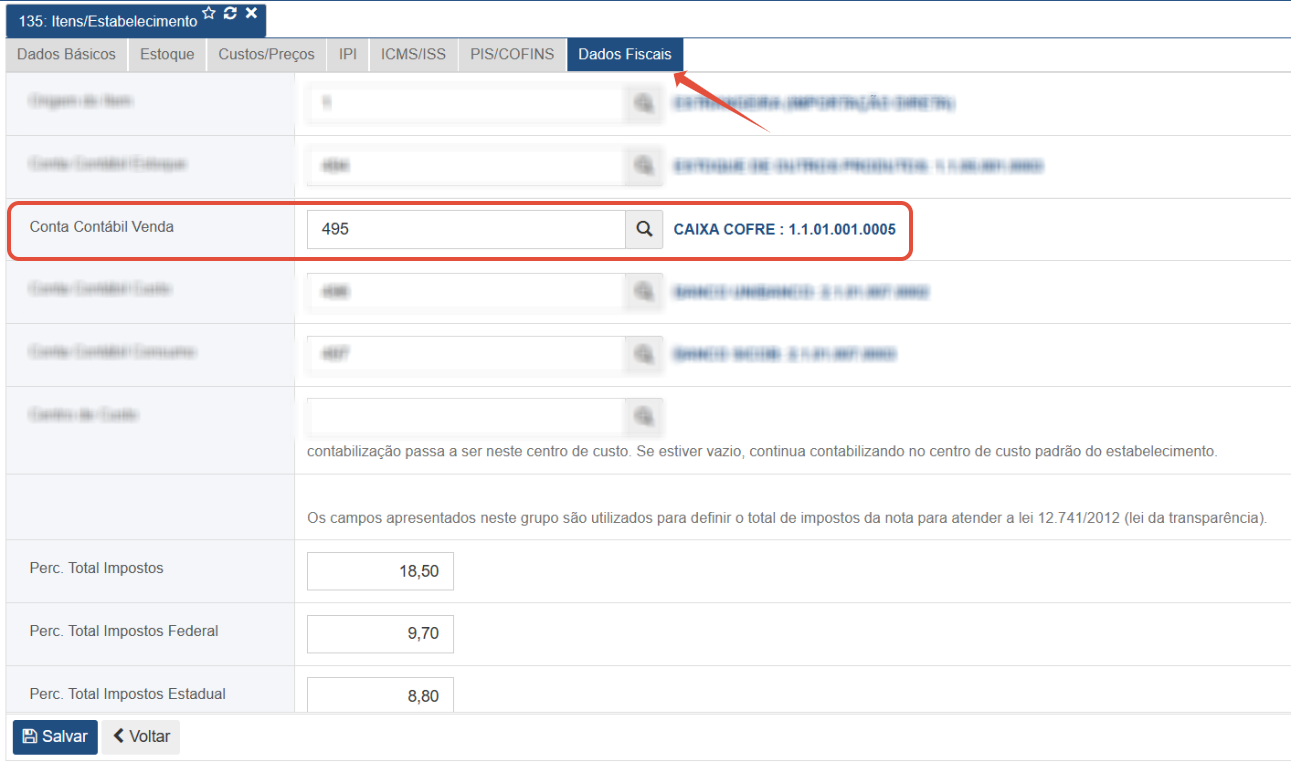Click the lei da transparência description text
Image resolution: width=1291 pixels, height=762 pixels.
[788, 518]
